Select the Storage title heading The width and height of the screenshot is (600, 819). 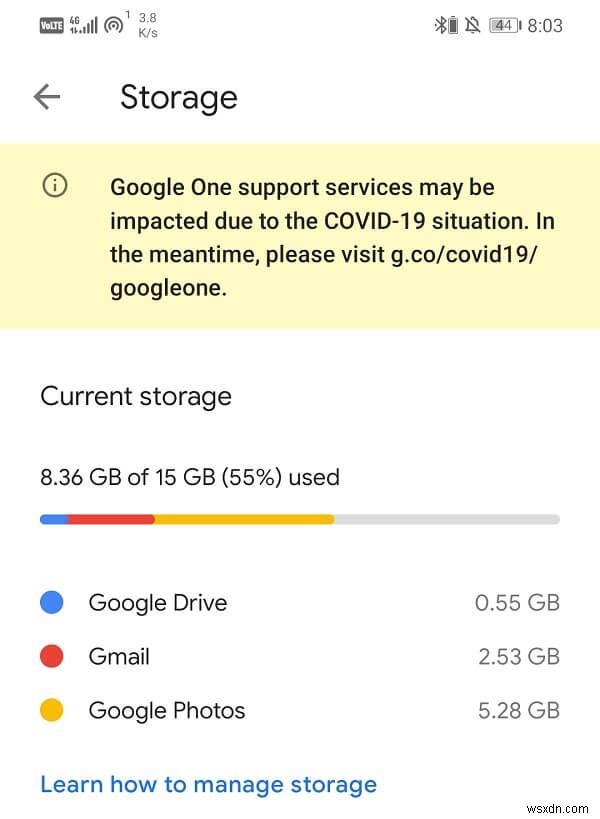point(178,96)
